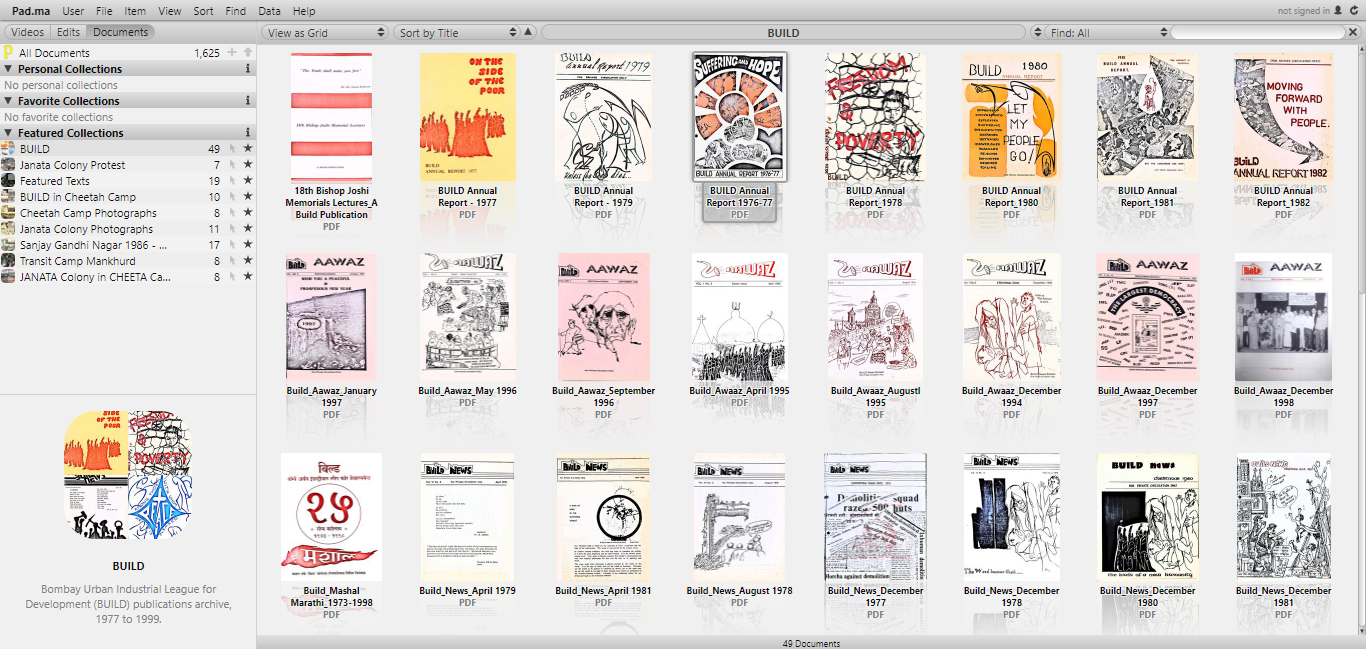Click the cursor icon on BUILD row
The image size is (1366, 649).
pos(232,149)
